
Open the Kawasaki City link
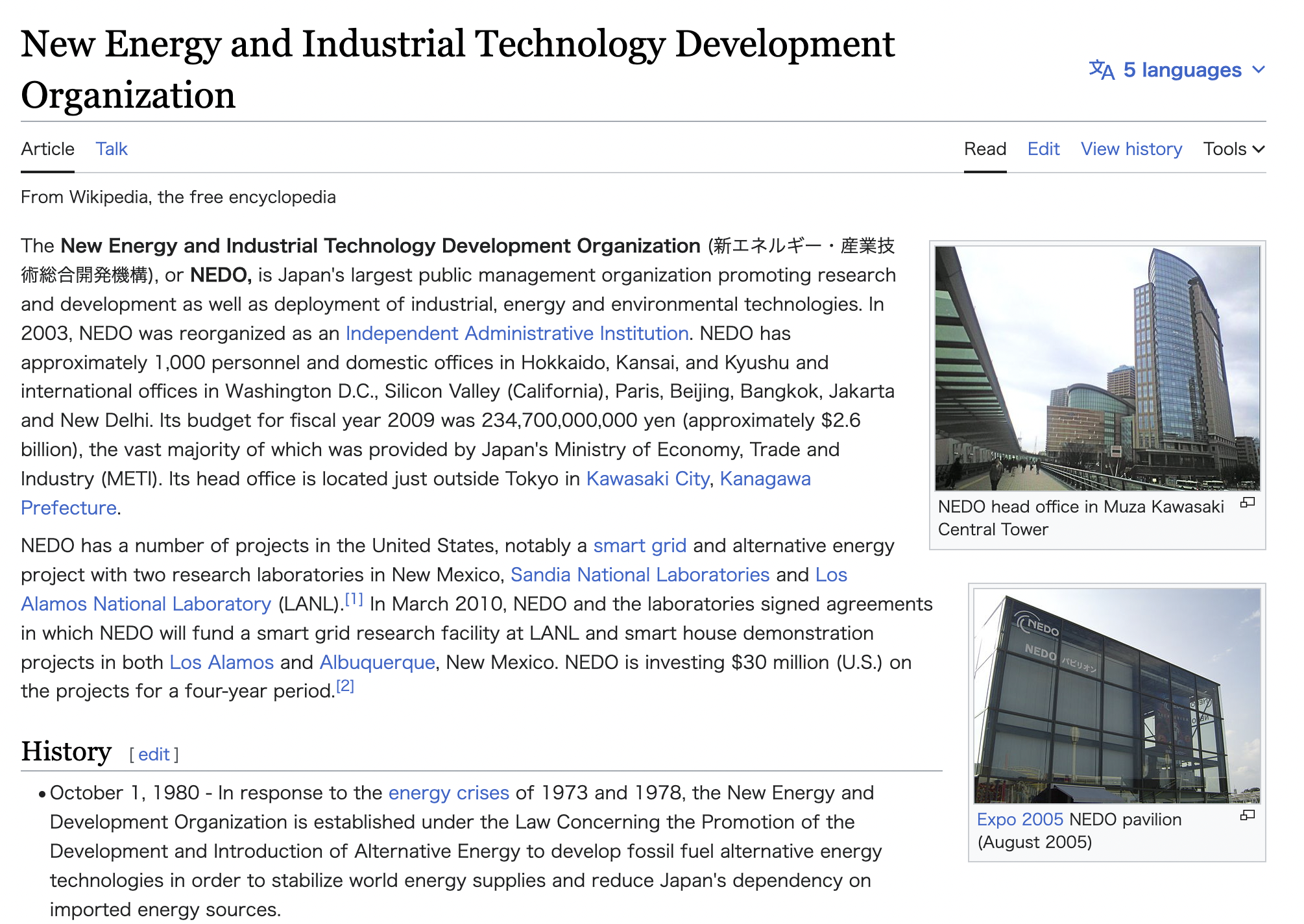pyautogui.click(x=647, y=479)
